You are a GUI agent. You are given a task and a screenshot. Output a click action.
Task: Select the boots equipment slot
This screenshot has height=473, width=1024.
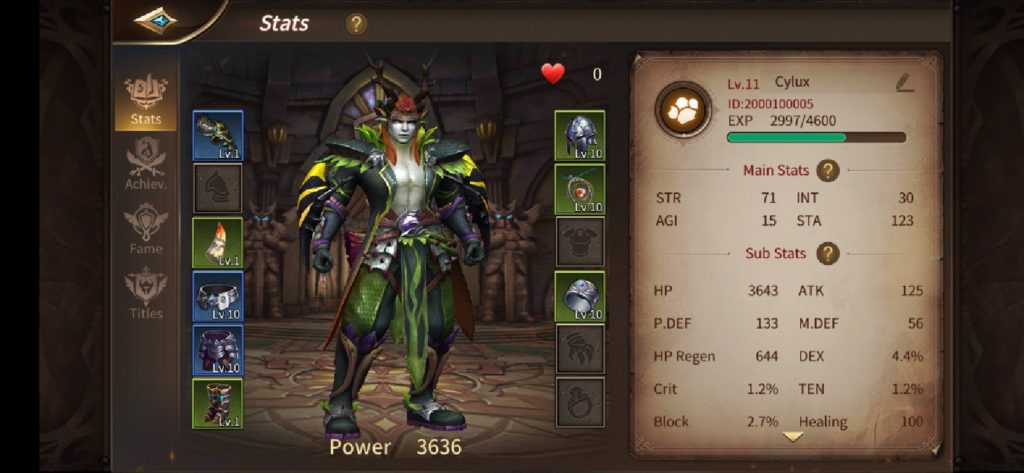point(218,404)
